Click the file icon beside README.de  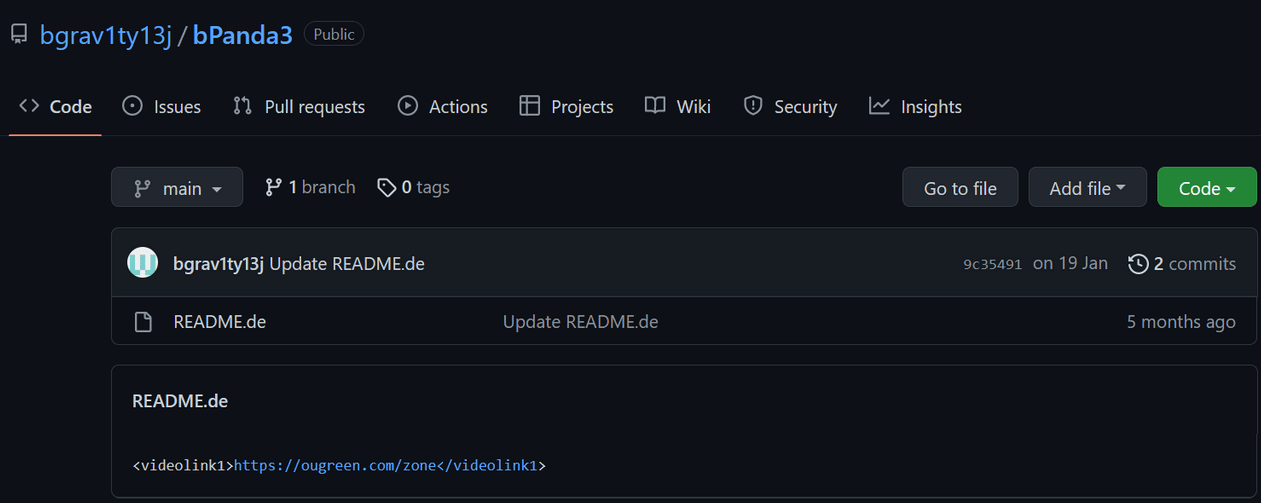144,322
